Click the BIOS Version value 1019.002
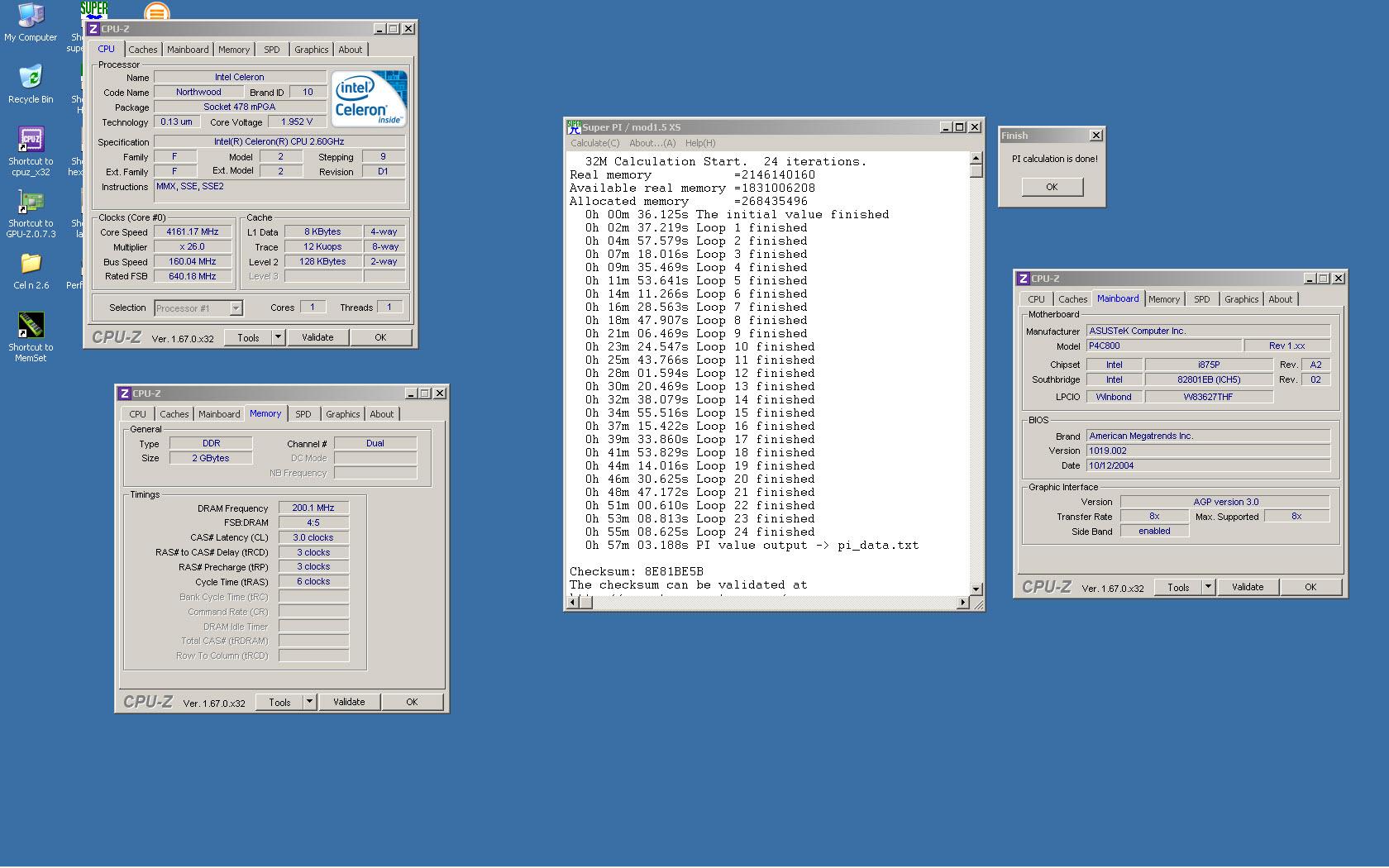 1208,451
